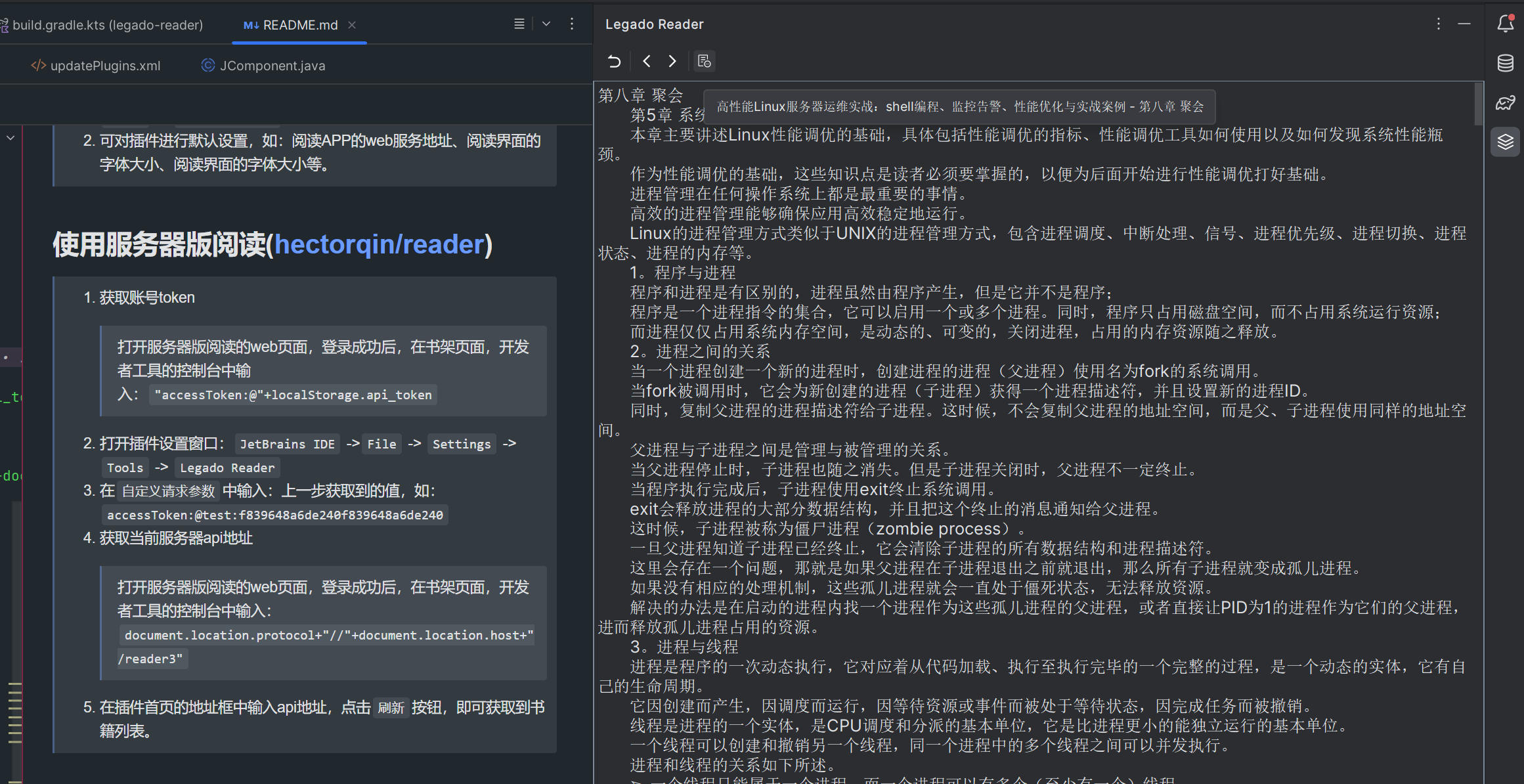Click the editor view mode lines icon
Viewport: 1524px width, 784px height.
coord(519,24)
